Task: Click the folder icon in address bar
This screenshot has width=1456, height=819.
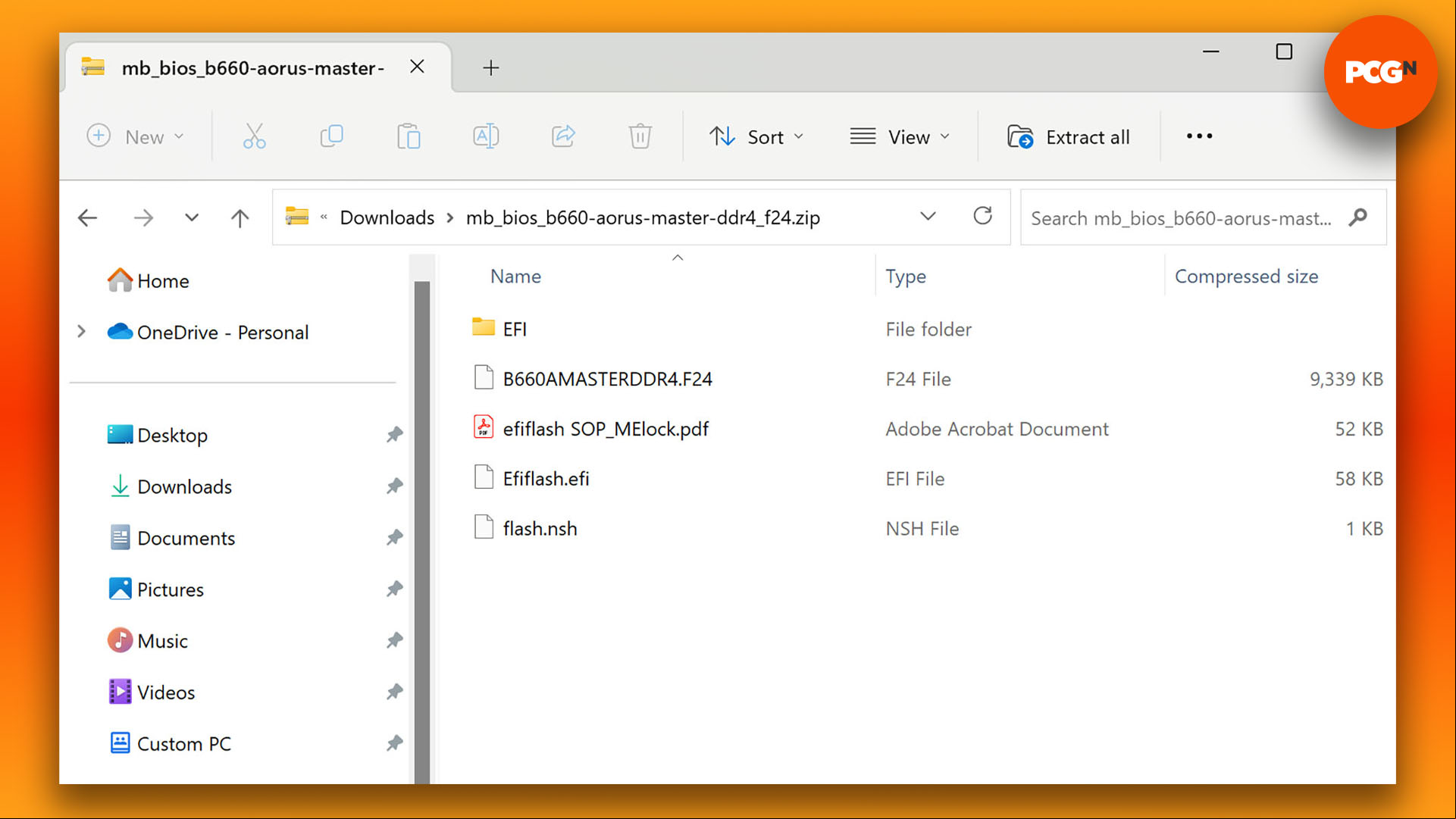Action: click(x=296, y=217)
